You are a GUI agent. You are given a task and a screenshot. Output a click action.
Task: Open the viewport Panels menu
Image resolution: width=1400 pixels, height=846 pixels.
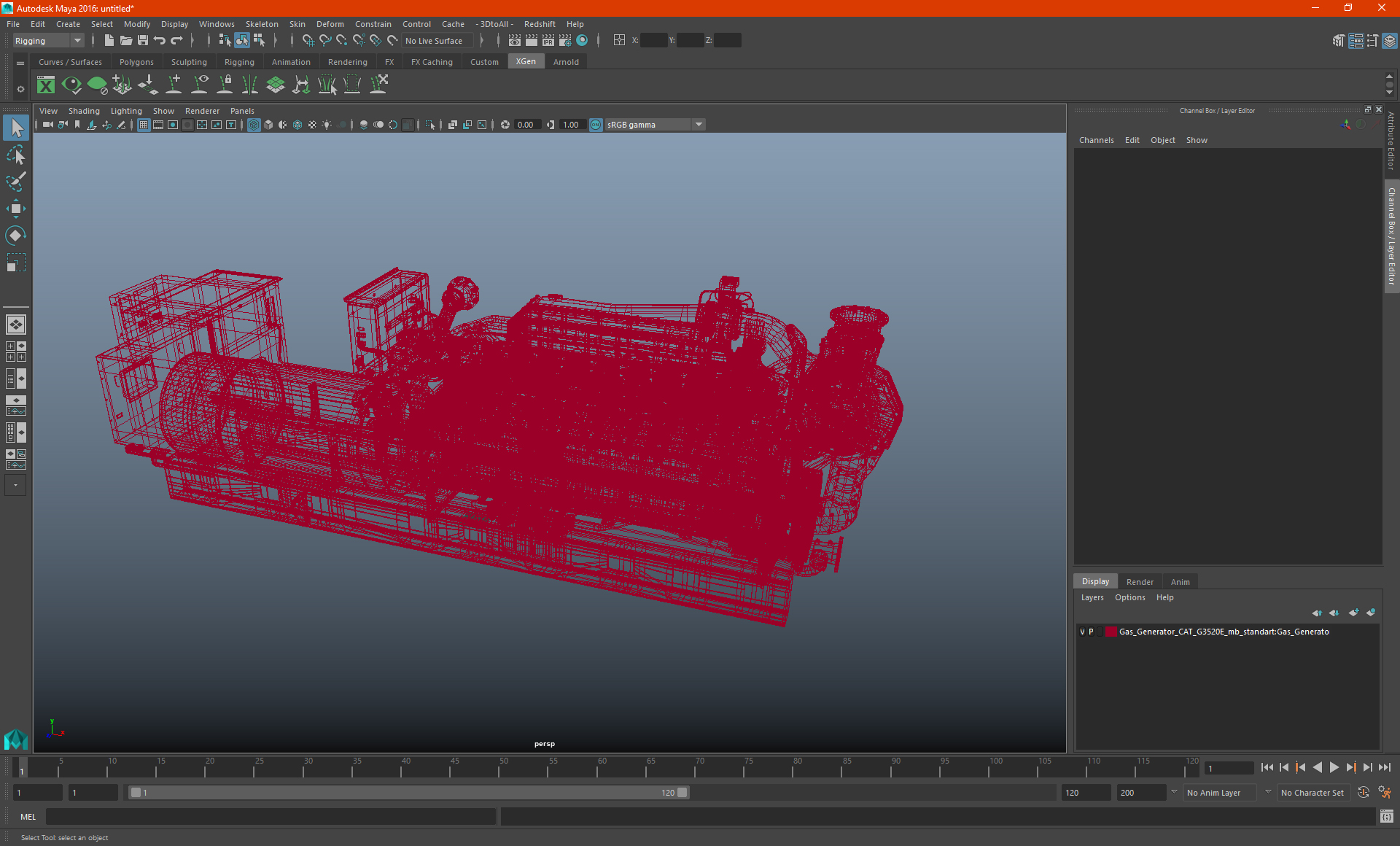[x=242, y=111]
